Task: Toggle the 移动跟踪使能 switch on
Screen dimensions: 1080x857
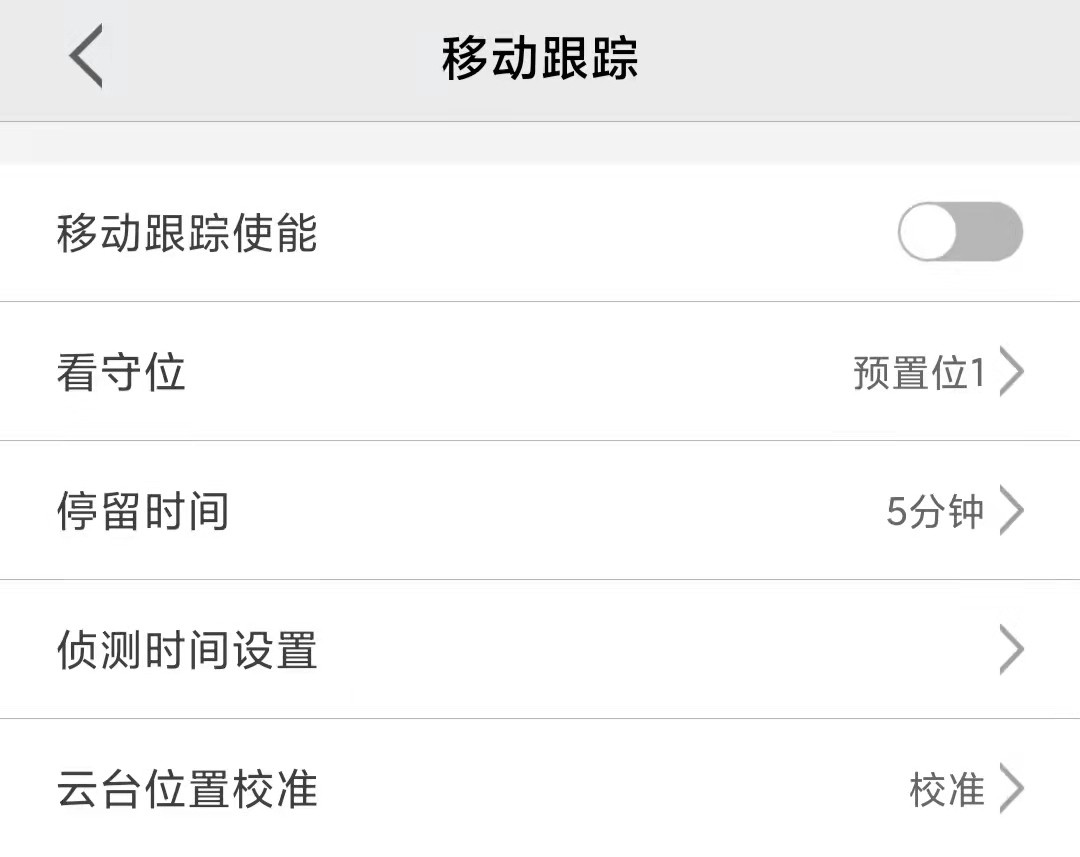Action: tap(960, 231)
